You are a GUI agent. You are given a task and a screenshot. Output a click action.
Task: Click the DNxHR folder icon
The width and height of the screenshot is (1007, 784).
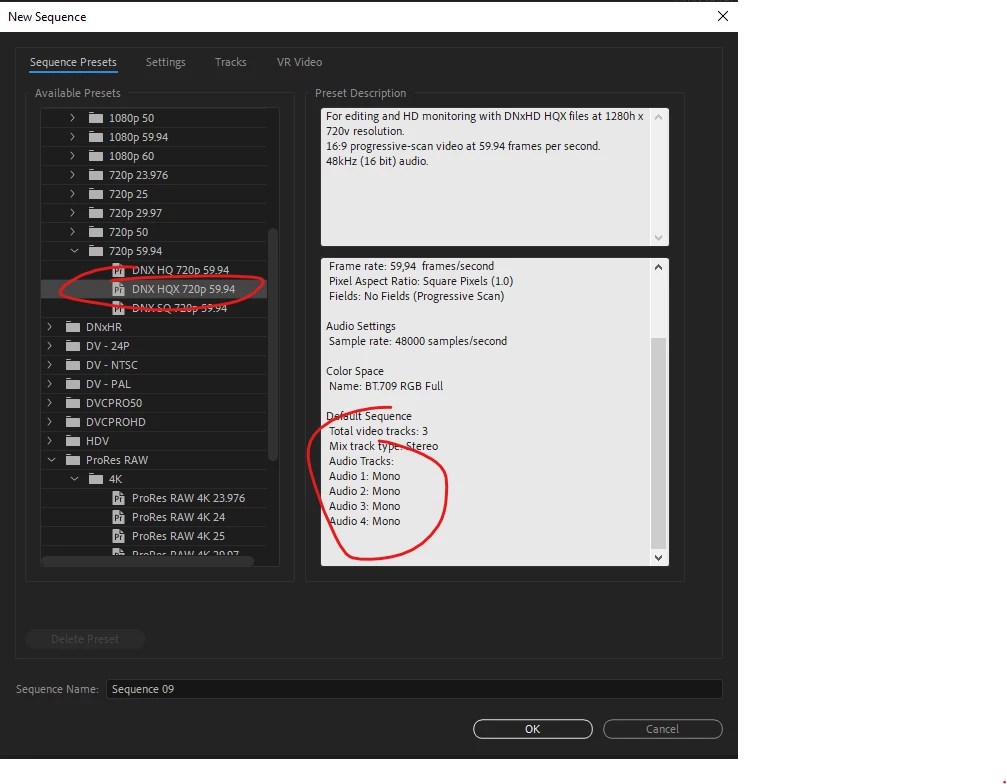[x=73, y=327]
